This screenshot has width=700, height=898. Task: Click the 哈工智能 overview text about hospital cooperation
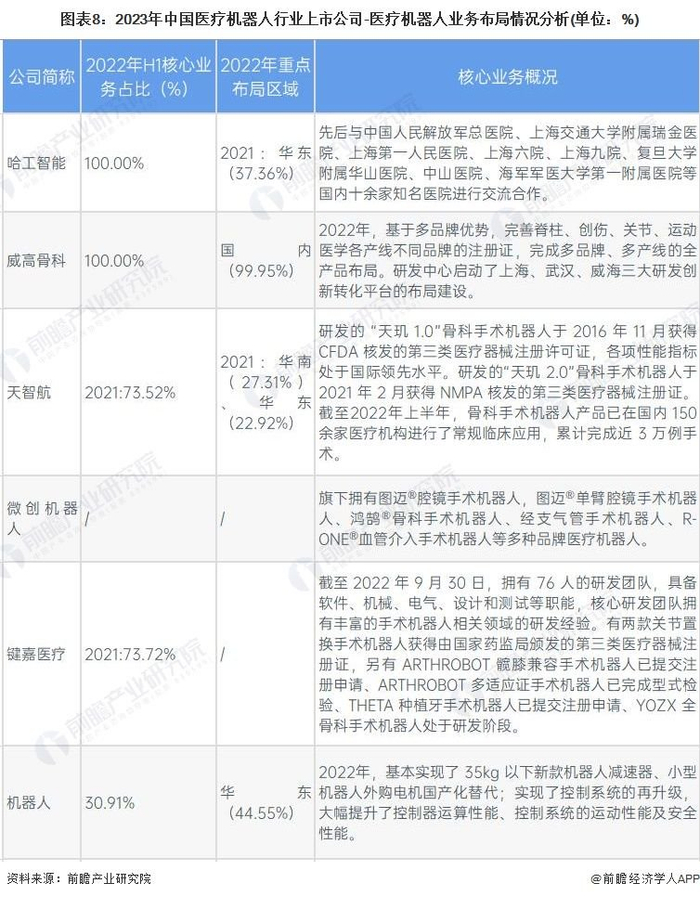tap(508, 163)
